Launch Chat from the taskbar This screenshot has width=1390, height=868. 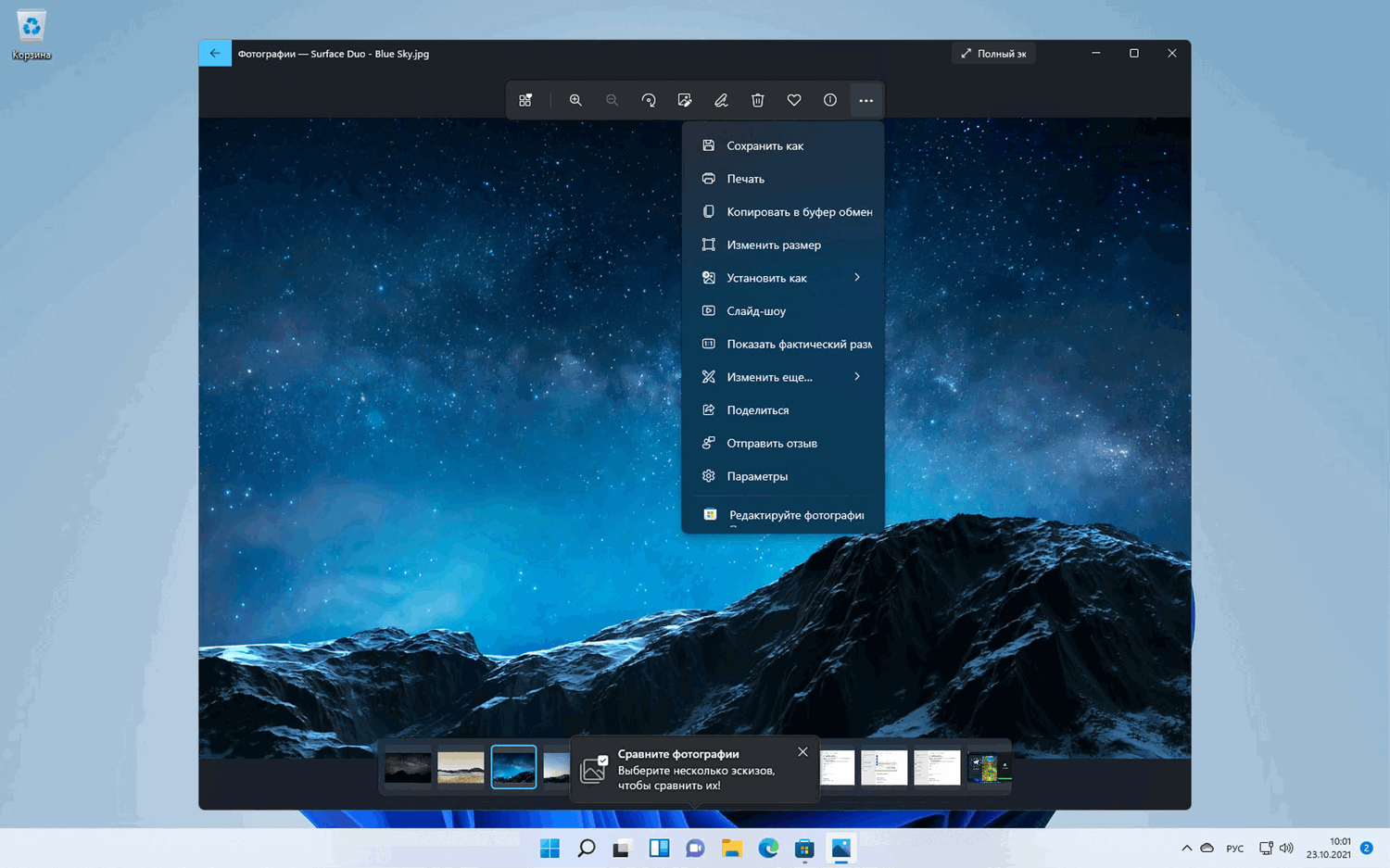point(695,849)
